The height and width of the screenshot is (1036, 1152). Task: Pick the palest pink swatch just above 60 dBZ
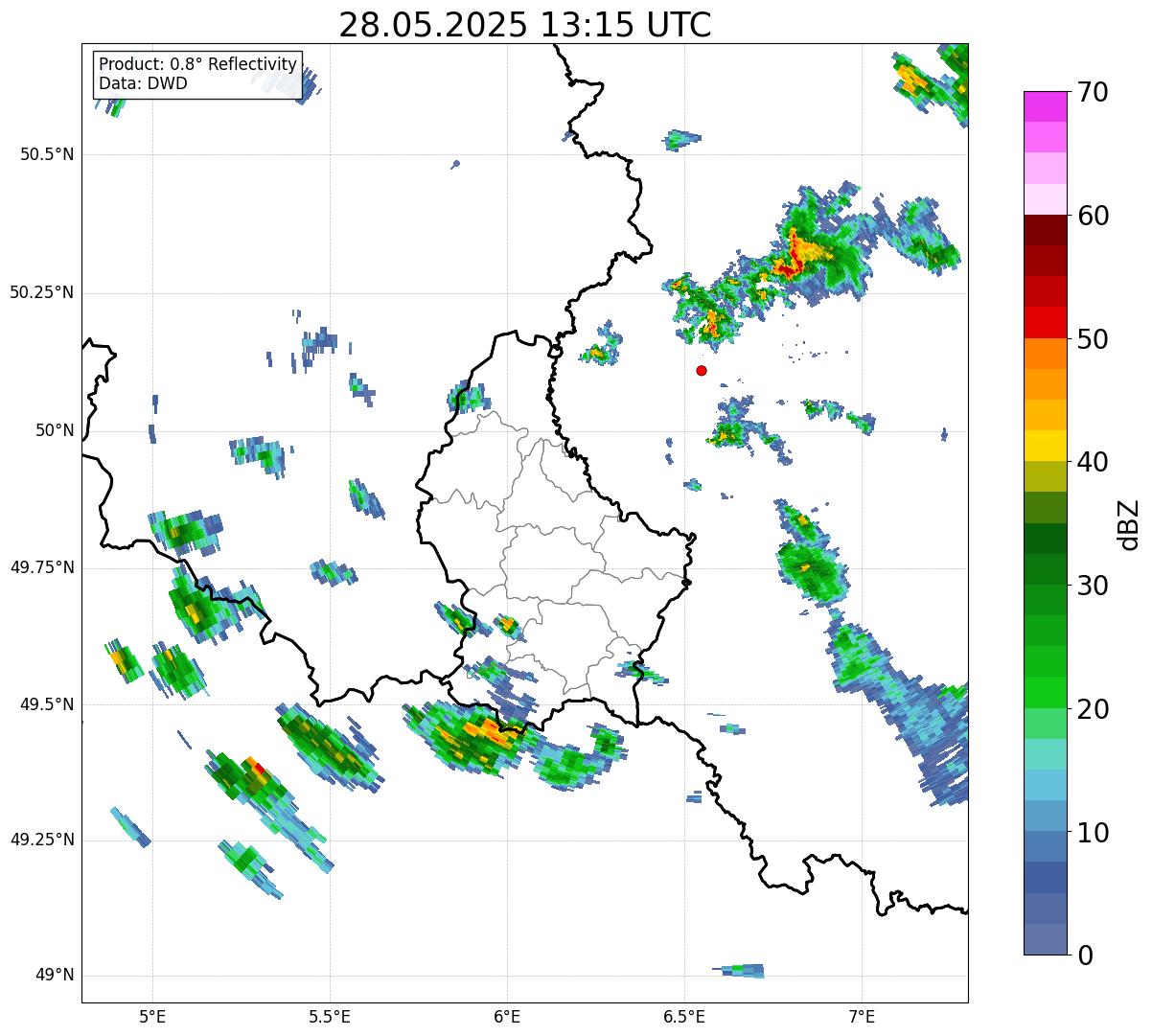coord(1045,199)
